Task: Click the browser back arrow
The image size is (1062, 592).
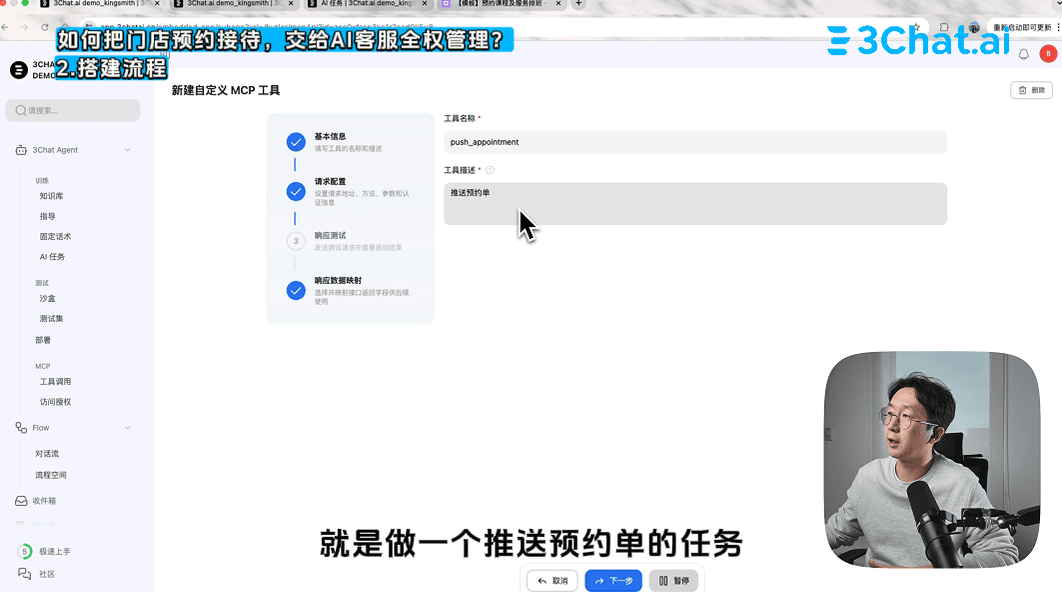Action: click(x=5, y=27)
